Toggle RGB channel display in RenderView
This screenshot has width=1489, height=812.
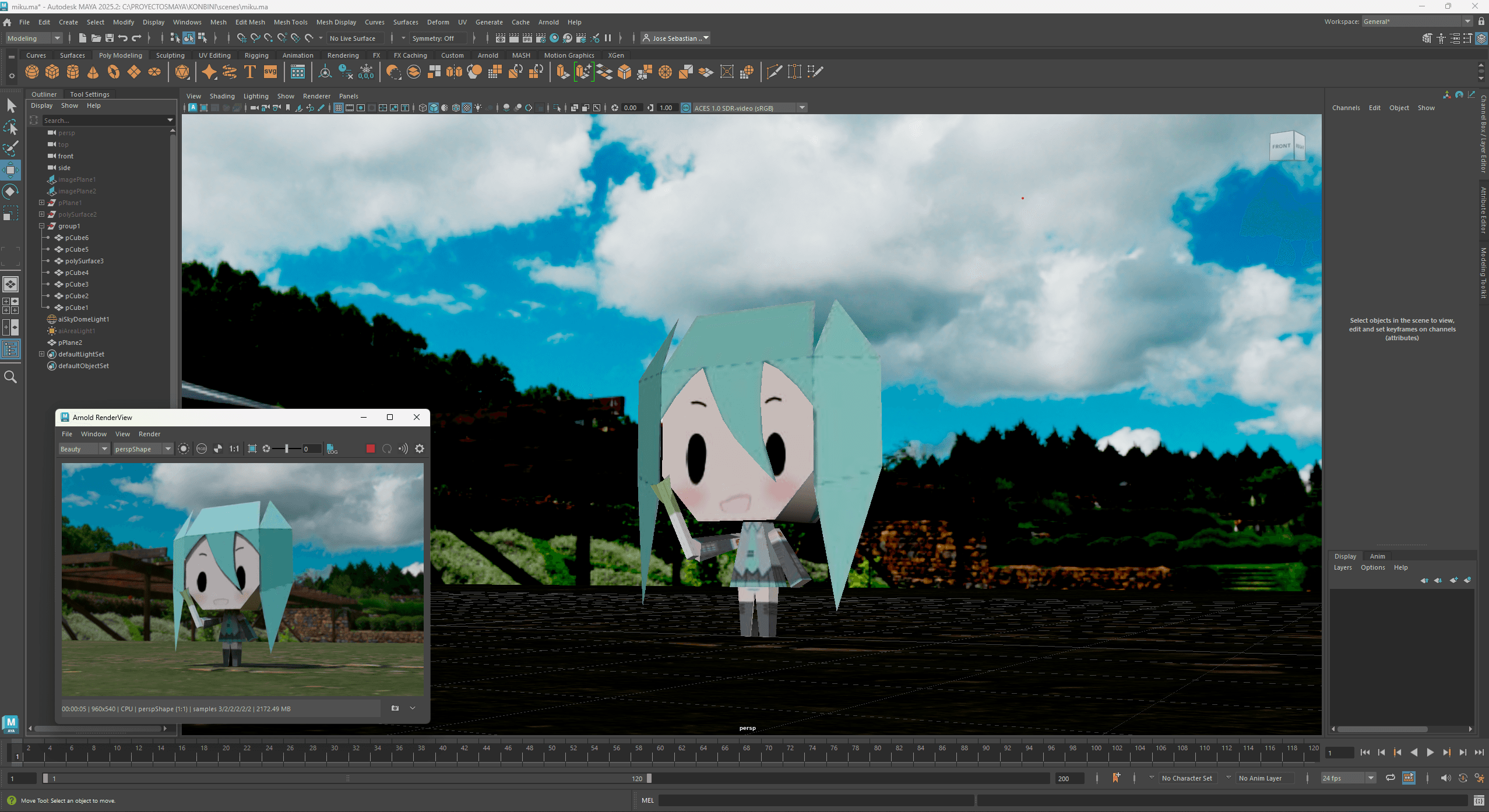point(202,449)
